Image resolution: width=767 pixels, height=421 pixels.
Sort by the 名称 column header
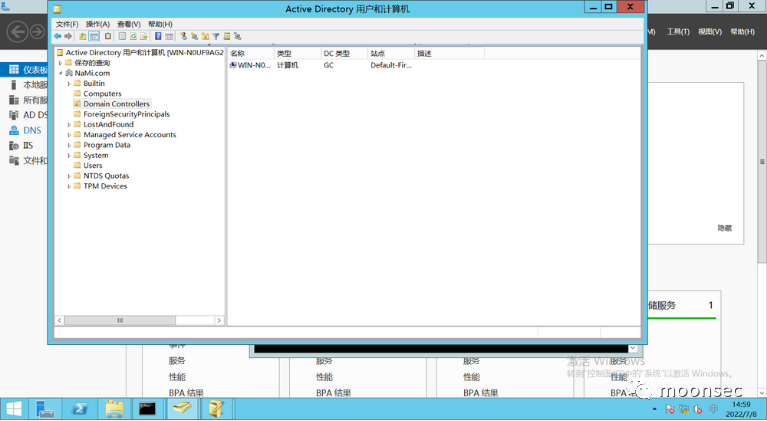coord(251,53)
